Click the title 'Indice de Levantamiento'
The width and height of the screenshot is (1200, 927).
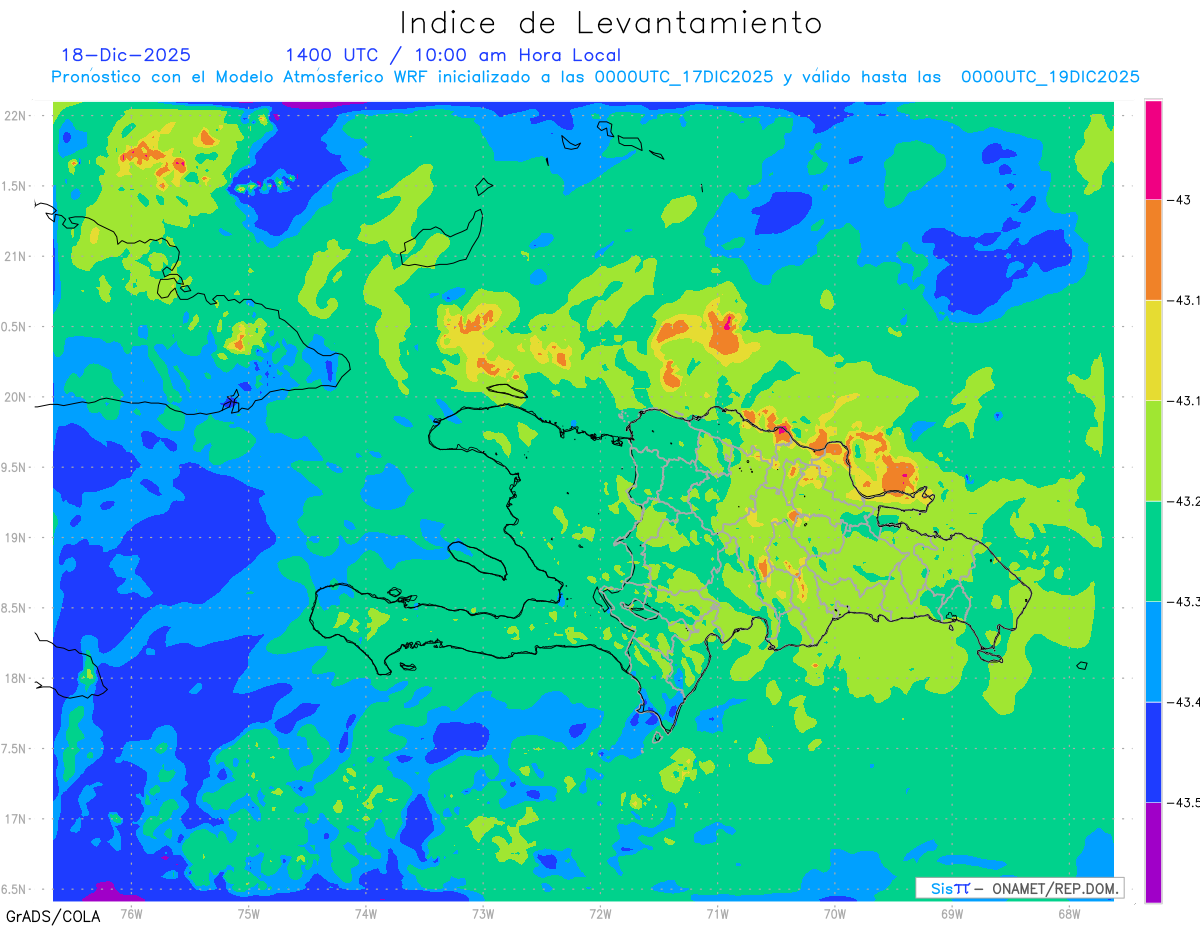[610, 22]
